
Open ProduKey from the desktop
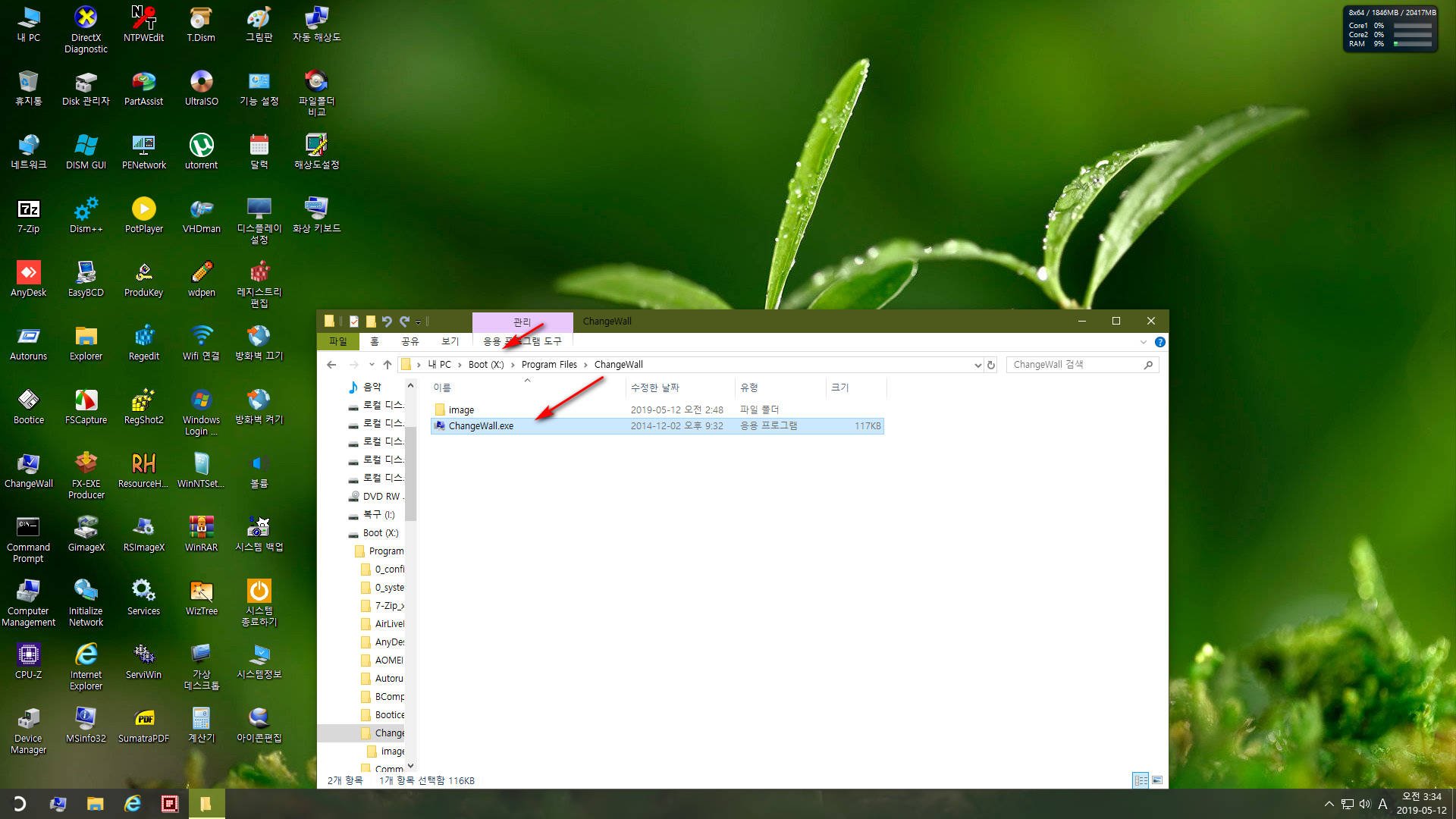pos(143,279)
